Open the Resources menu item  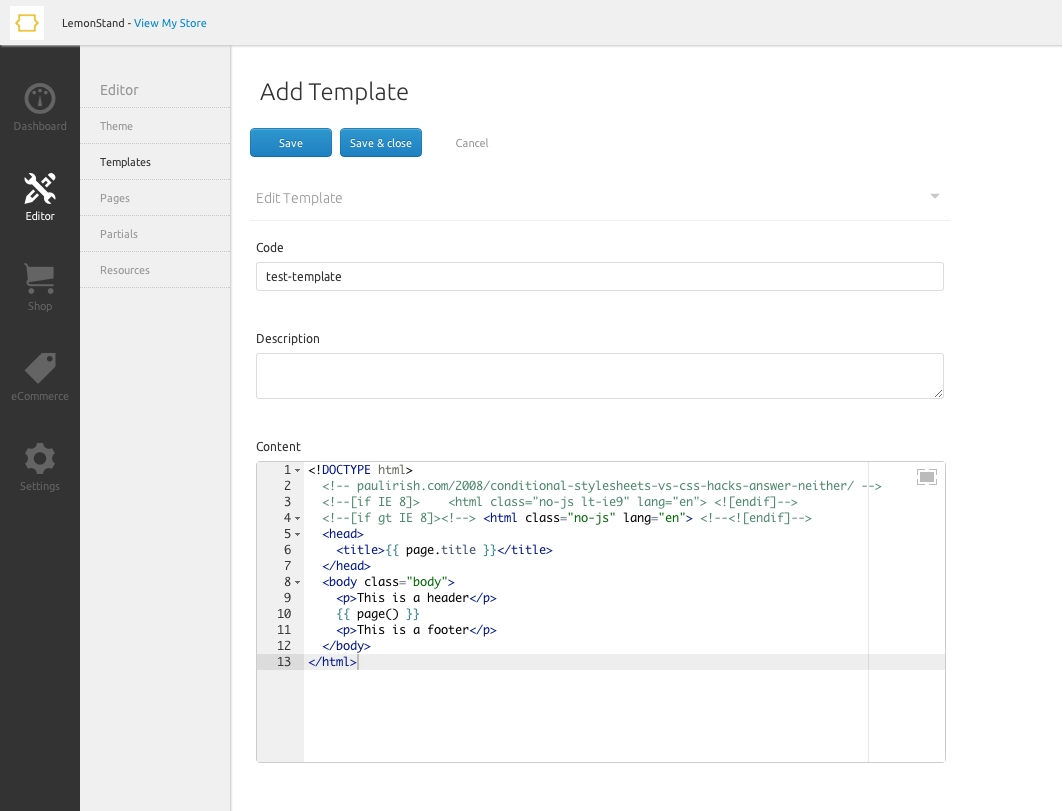(x=155, y=270)
